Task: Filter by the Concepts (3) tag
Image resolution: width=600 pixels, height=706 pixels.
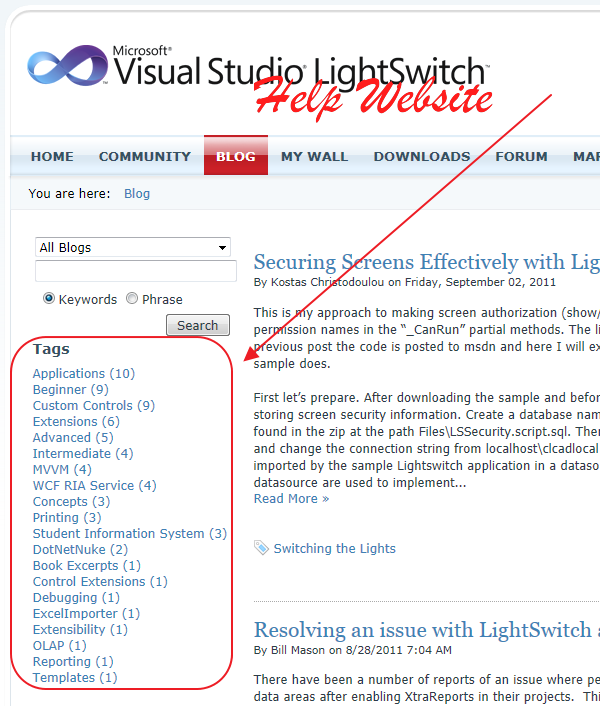Action: tap(71, 502)
